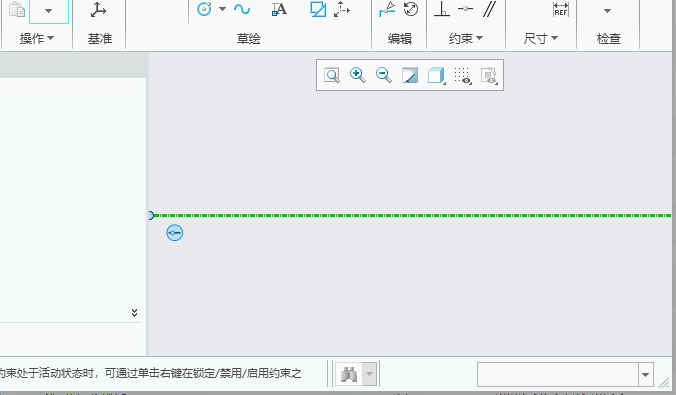The width and height of the screenshot is (676, 395).
Task: Expand the 约束 group dropdown
Action: pos(466,38)
